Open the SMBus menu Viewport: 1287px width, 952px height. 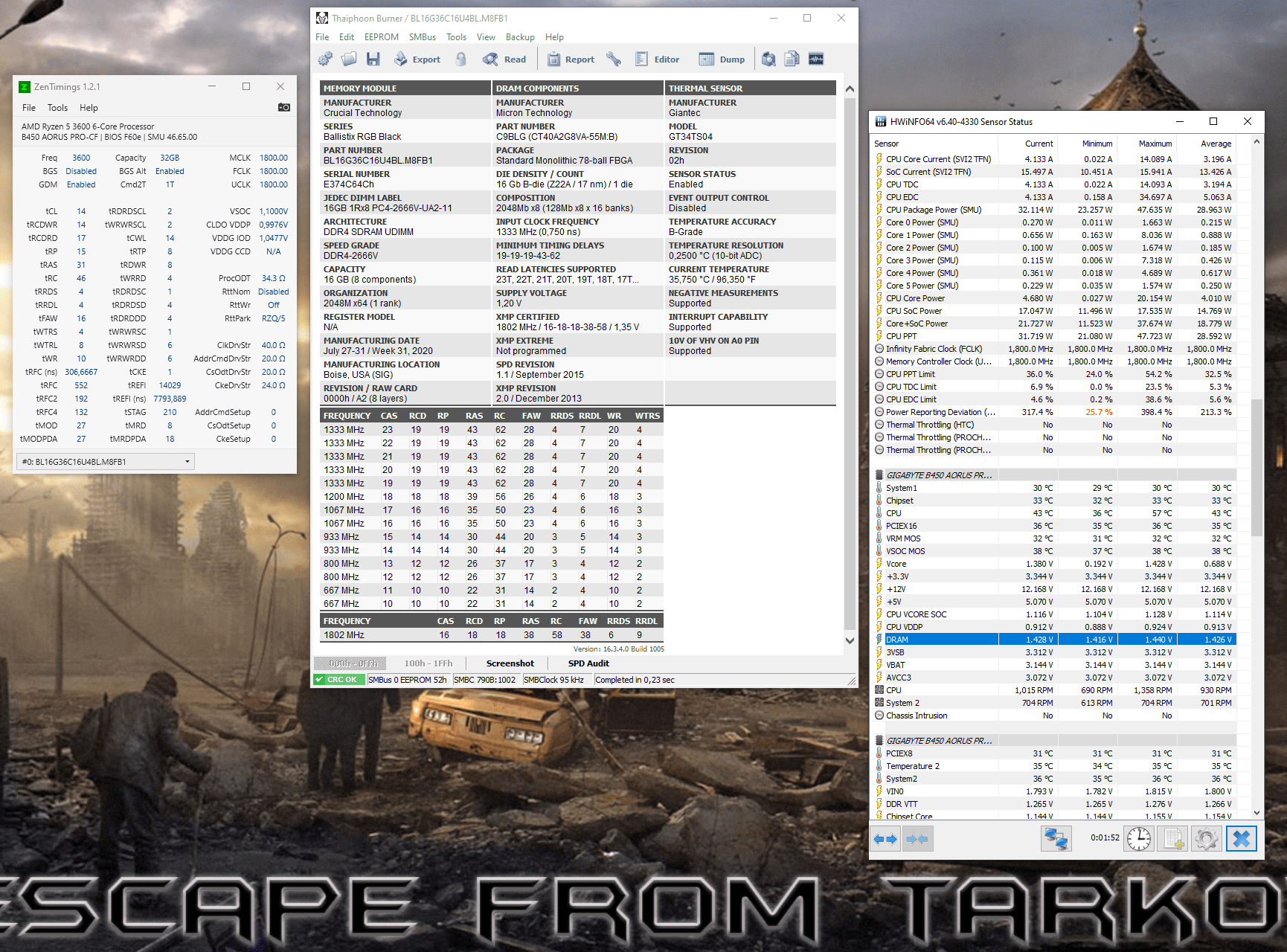point(423,37)
